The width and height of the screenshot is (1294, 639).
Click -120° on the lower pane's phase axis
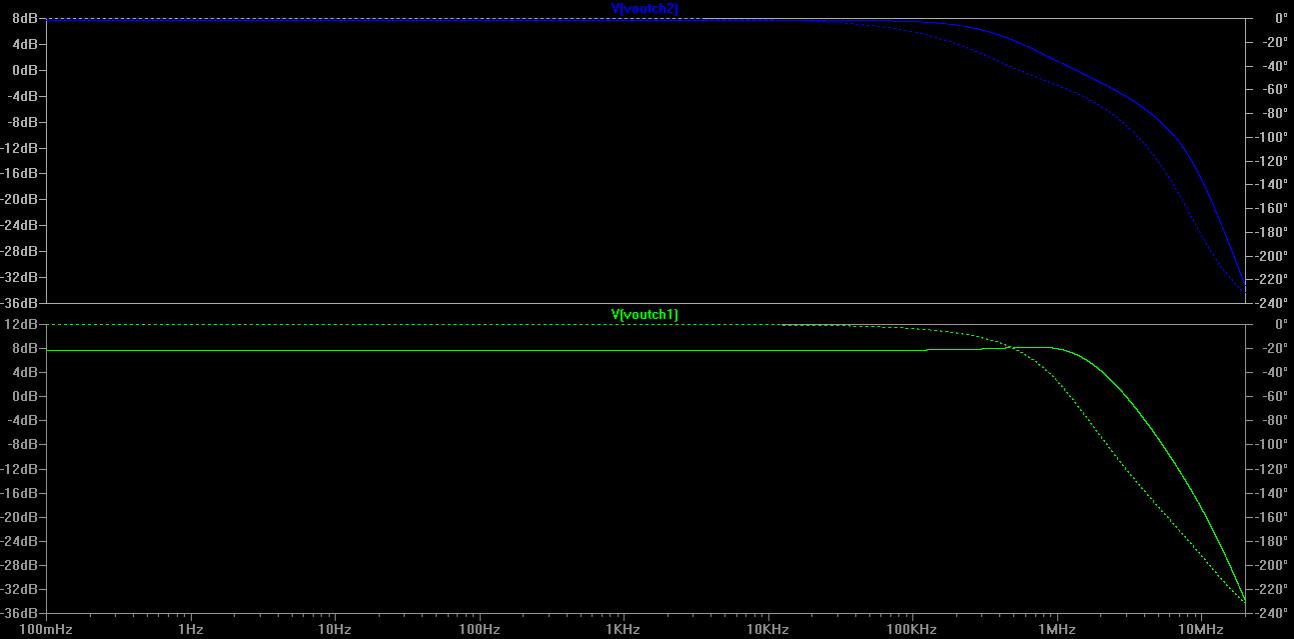pyautogui.click(x=1271, y=469)
